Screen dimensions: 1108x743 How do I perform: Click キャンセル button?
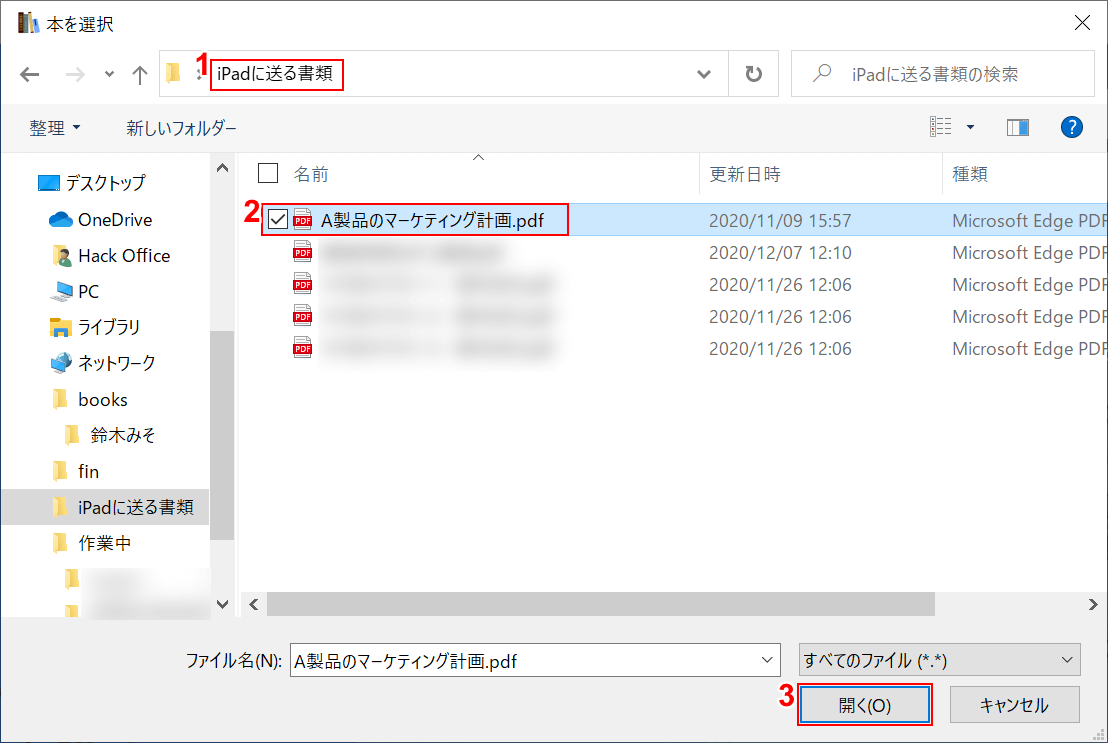point(1014,705)
